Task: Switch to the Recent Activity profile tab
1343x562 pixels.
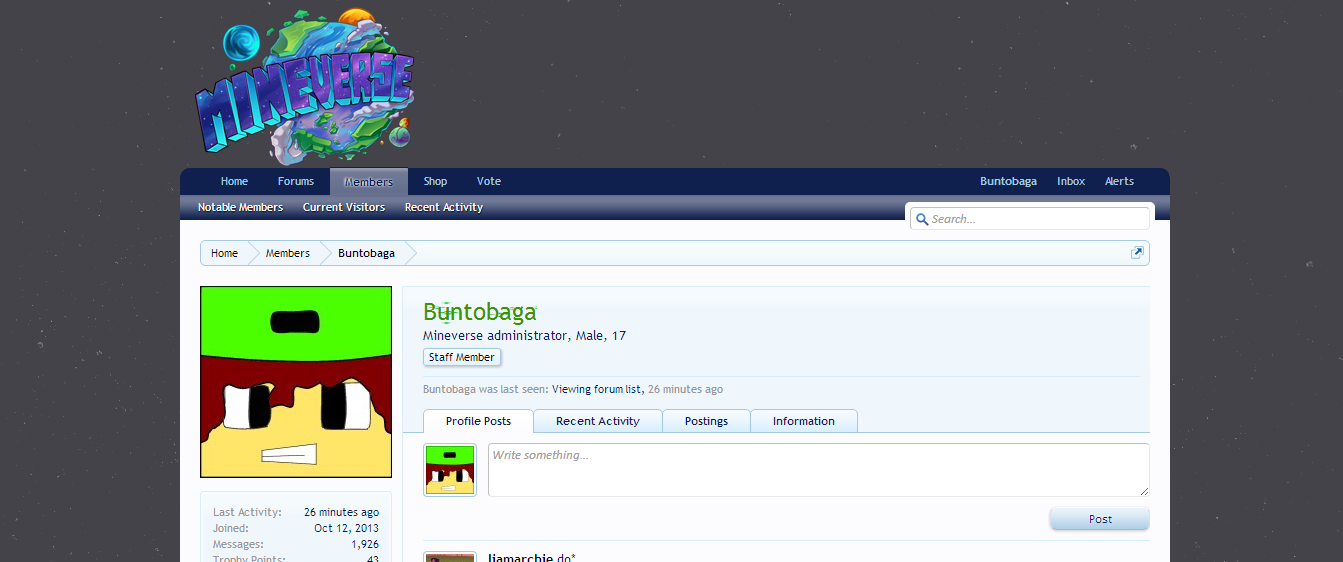Action: [598, 421]
